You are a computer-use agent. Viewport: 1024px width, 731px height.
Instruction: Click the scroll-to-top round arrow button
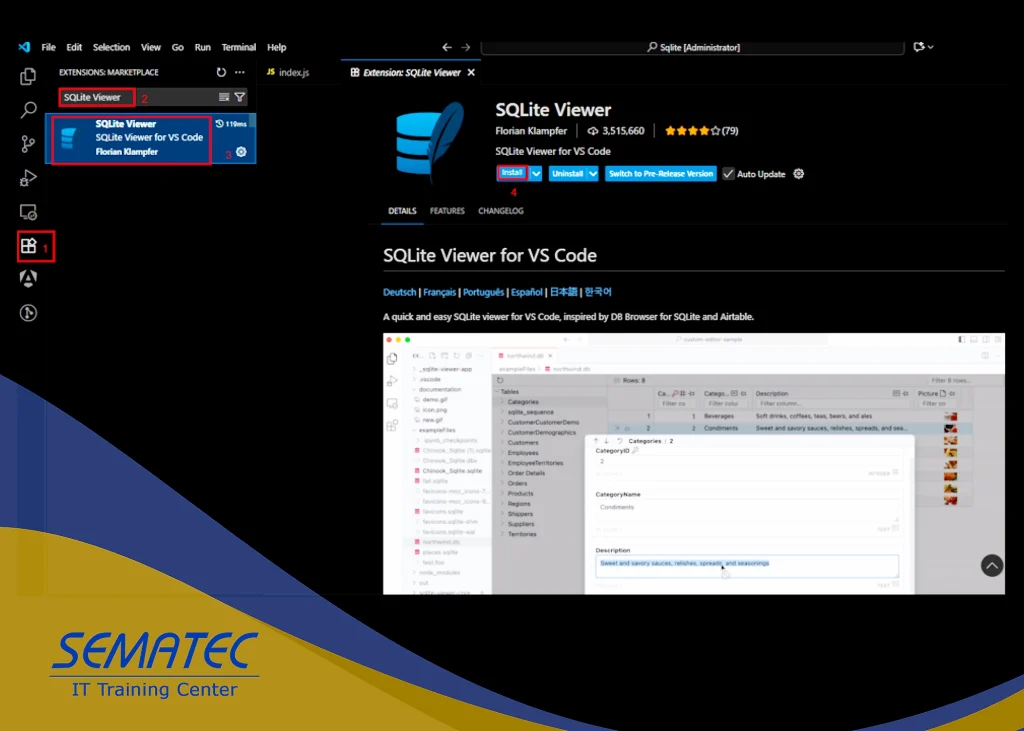click(x=991, y=565)
